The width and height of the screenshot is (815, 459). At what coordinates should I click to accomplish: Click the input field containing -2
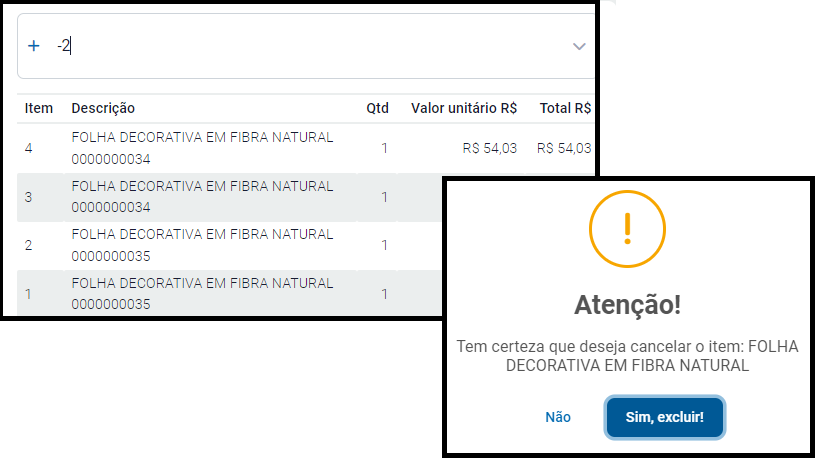300,46
